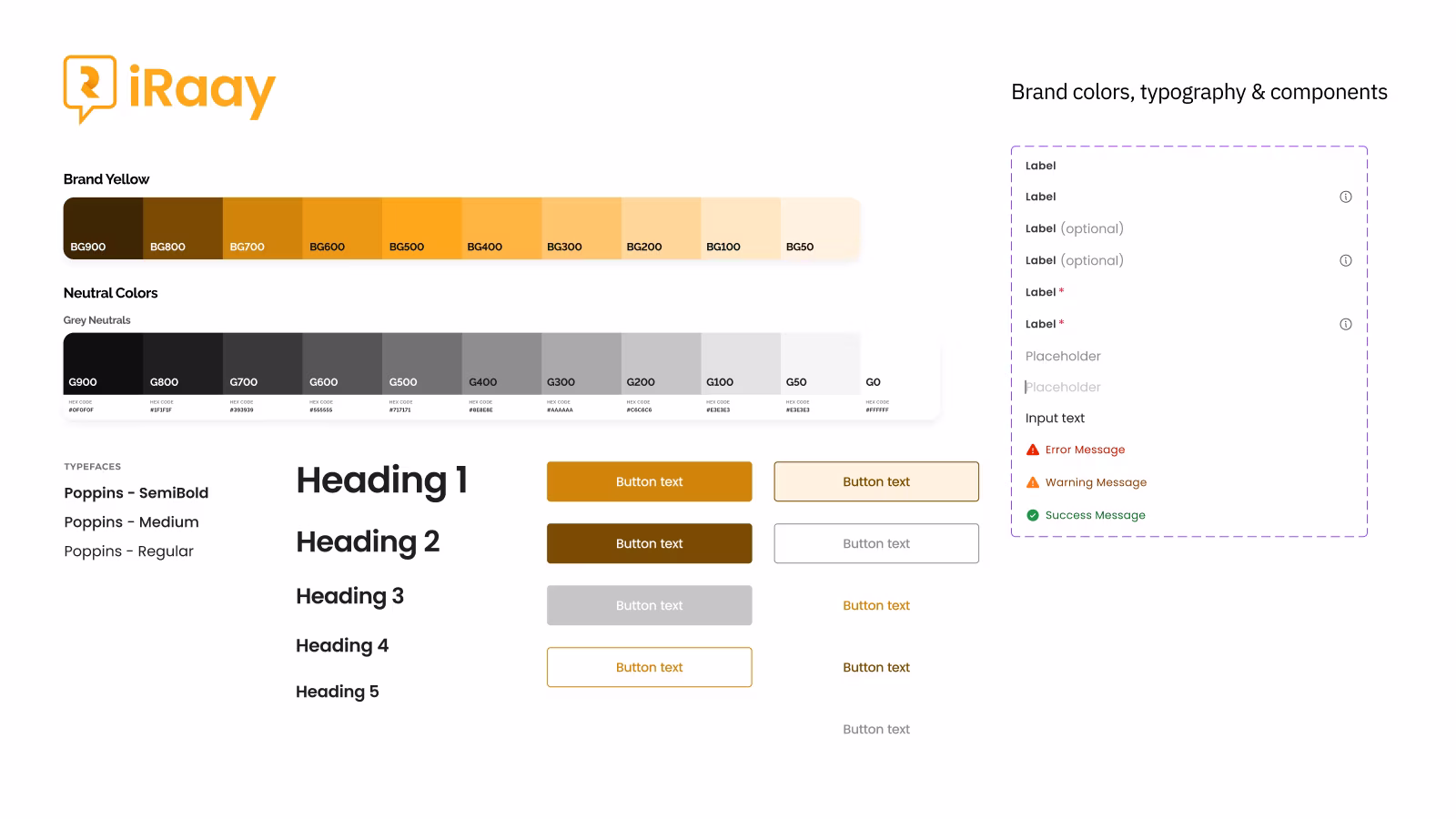Pick the G500 grey swatch
This screenshot has width=1456, height=819.
pyautogui.click(x=422, y=364)
